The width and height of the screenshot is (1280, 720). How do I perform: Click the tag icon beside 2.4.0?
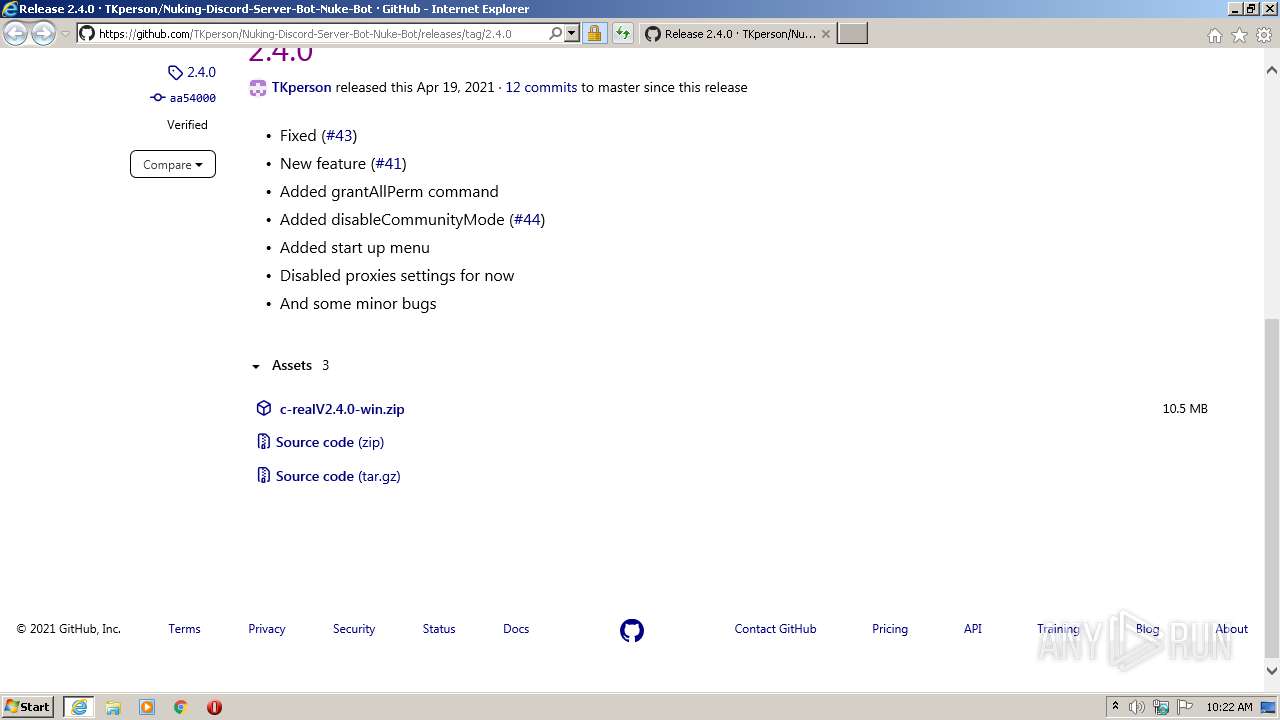[x=175, y=73]
